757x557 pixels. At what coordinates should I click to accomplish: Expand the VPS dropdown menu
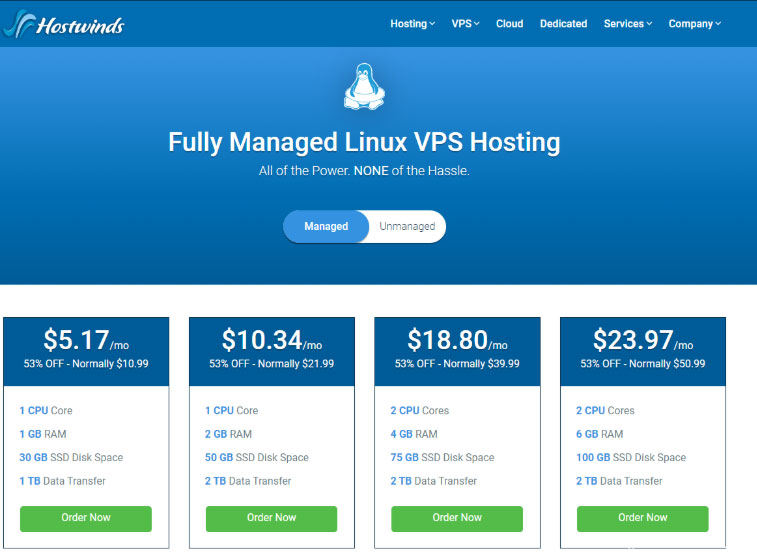465,24
